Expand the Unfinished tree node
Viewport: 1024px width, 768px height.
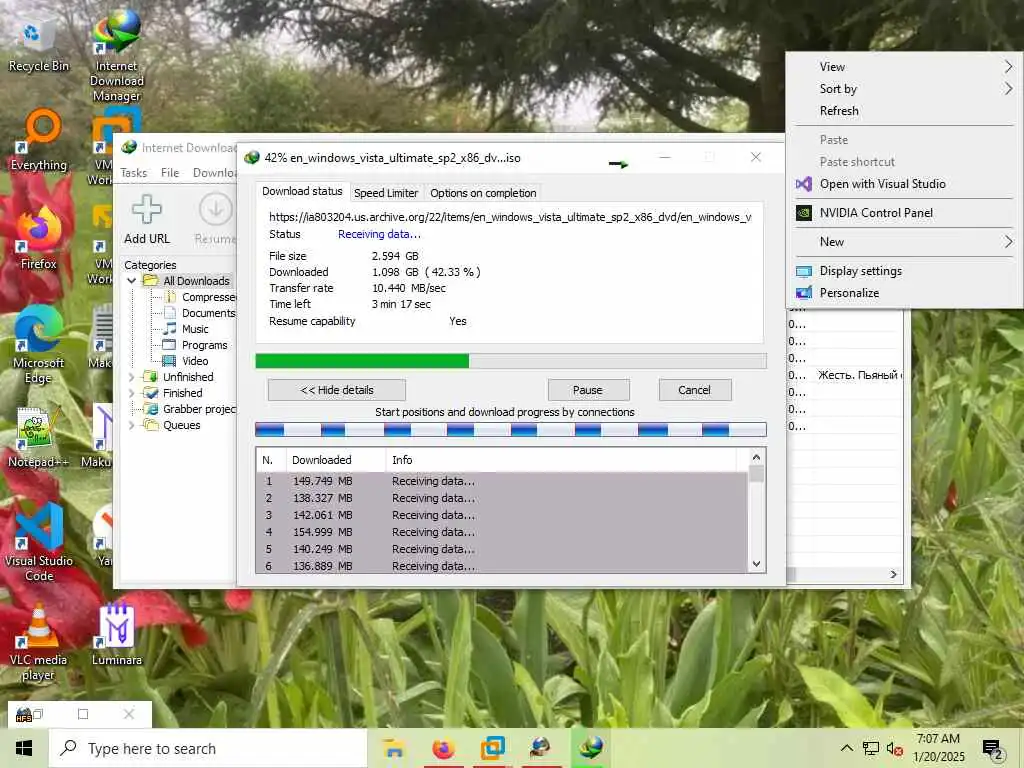pyautogui.click(x=132, y=377)
